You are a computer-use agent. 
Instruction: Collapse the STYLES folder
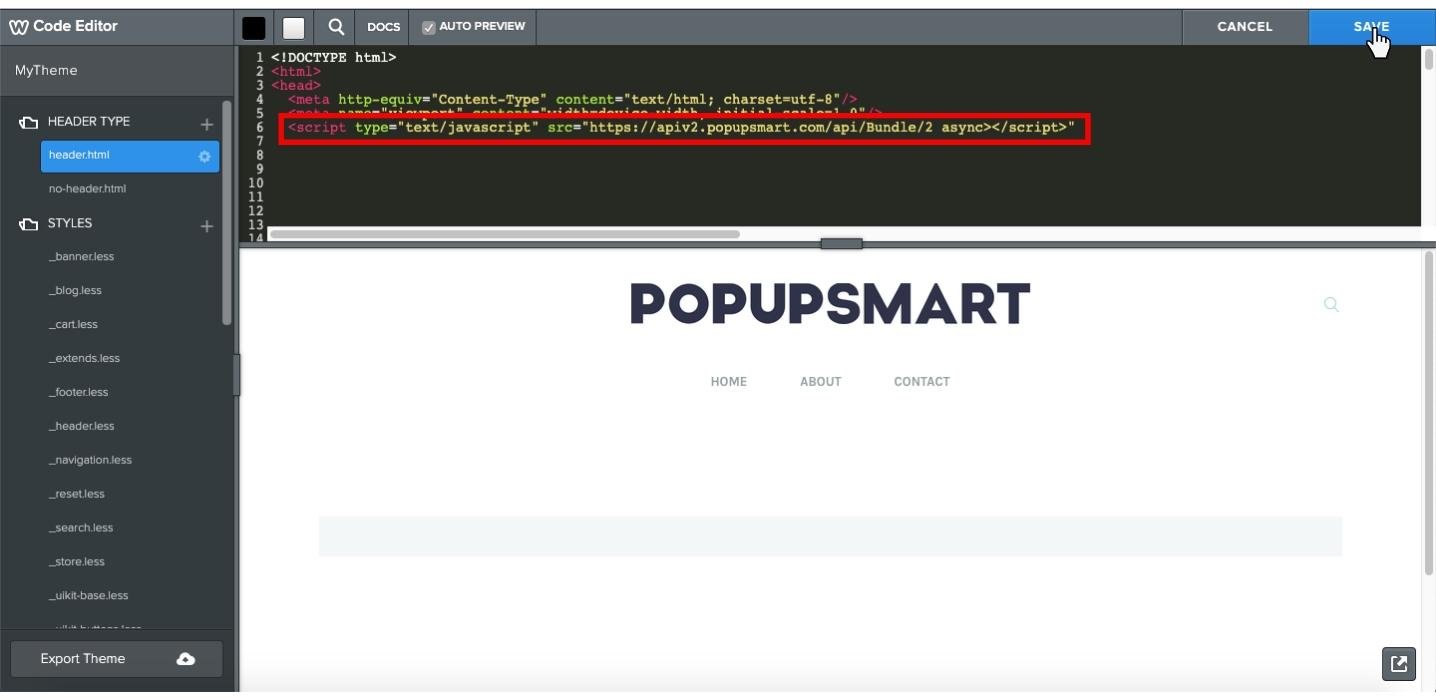coord(28,224)
